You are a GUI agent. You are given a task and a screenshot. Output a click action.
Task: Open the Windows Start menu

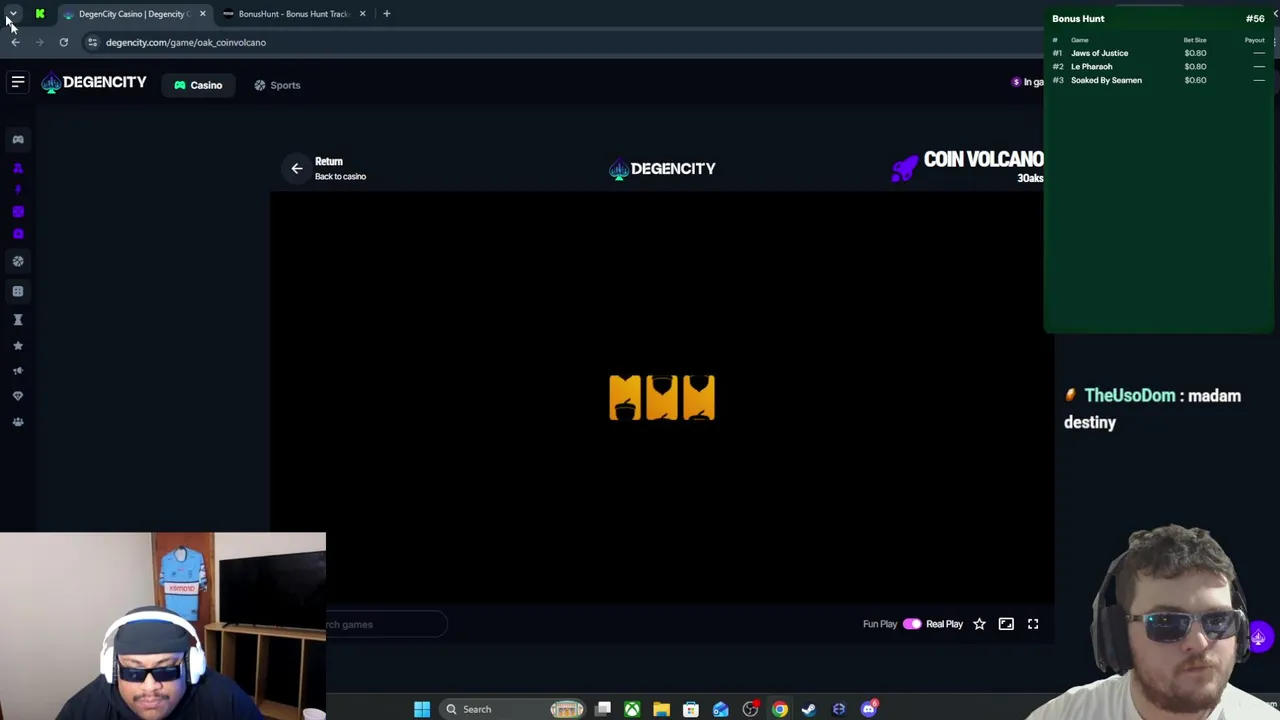422,709
